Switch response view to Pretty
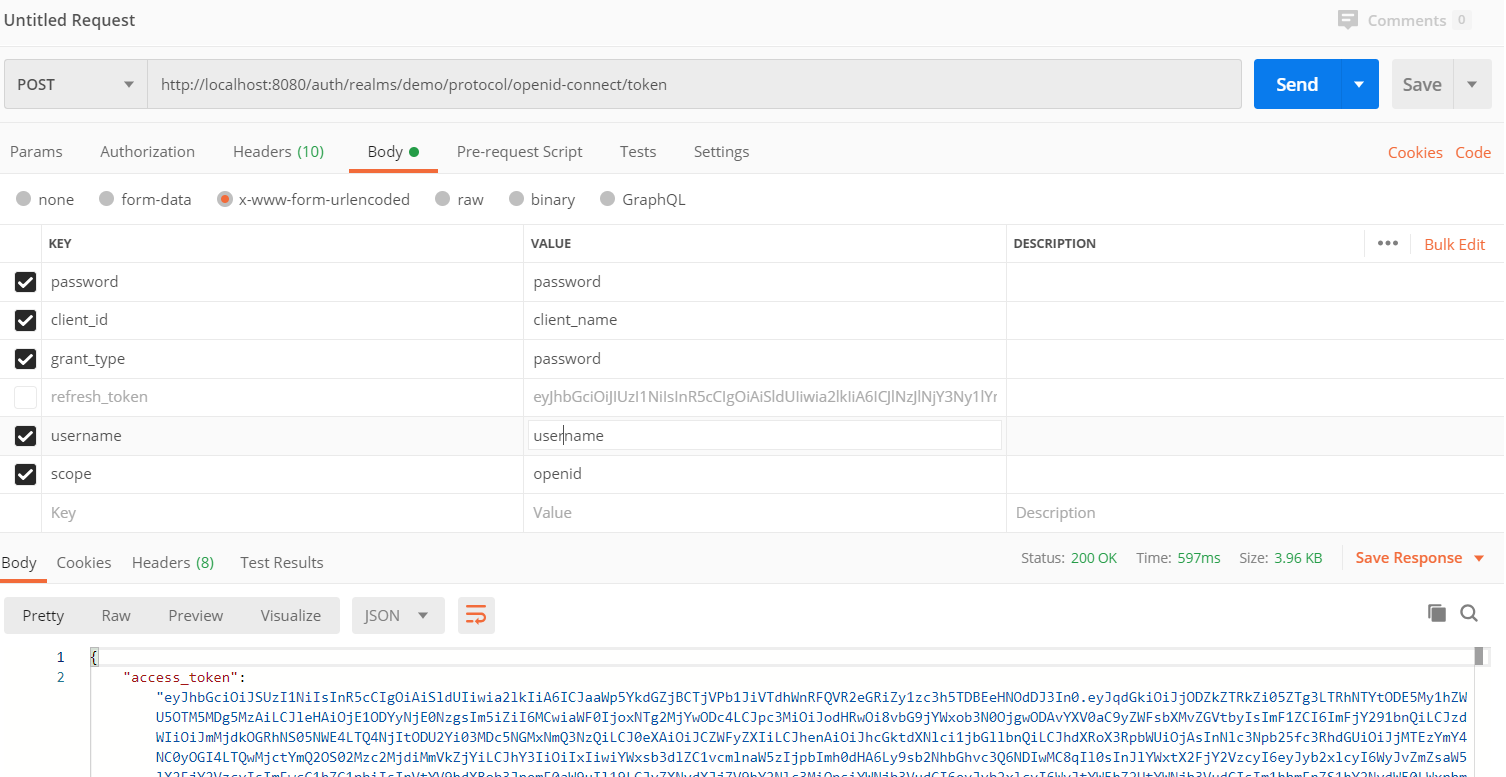 (x=43, y=615)
